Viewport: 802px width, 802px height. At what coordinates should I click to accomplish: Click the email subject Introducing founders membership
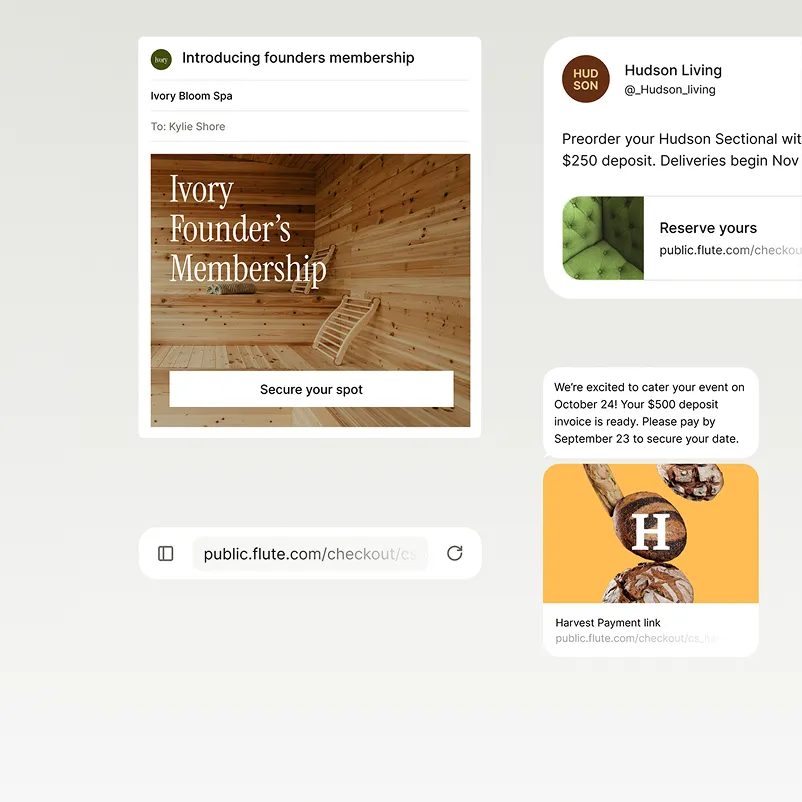point(298,58)
